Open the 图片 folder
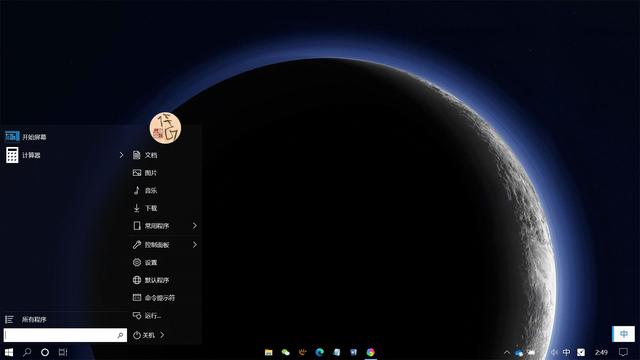Screen dimensions: 640x360 click(145, 173)
